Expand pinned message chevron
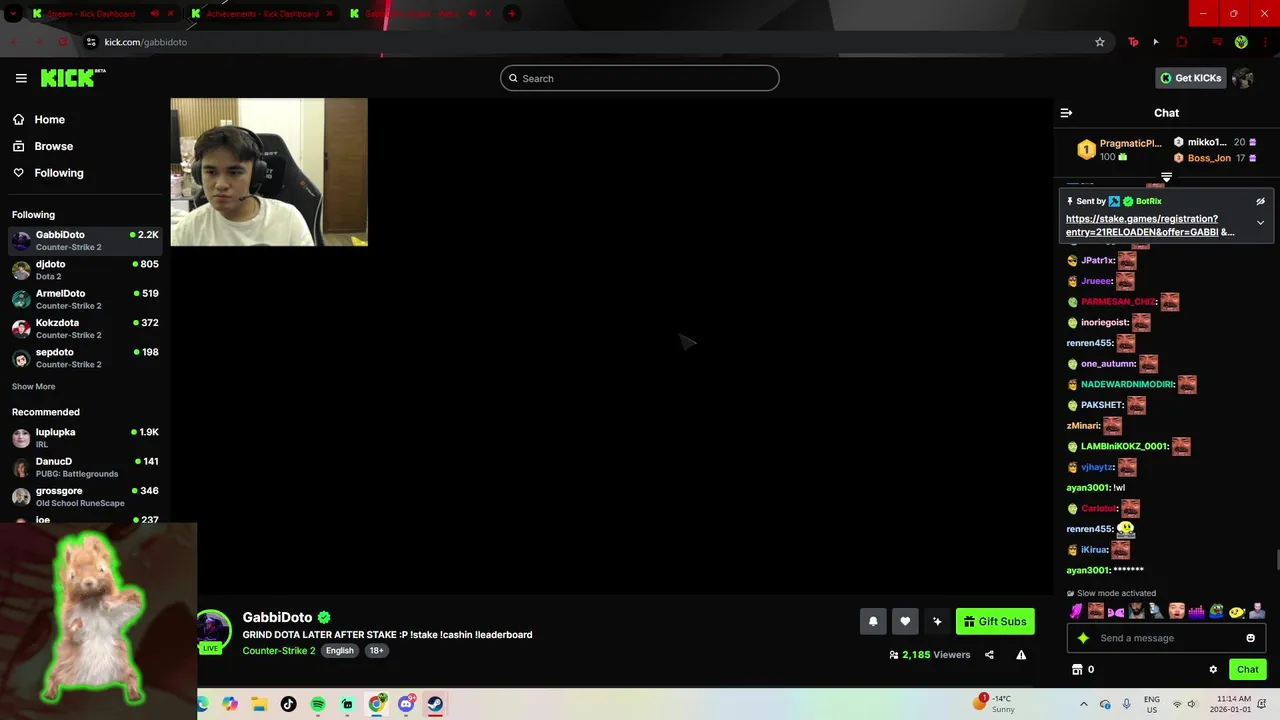The height and width of the screenshot is (720, 1280). [x=1260, y=223]
